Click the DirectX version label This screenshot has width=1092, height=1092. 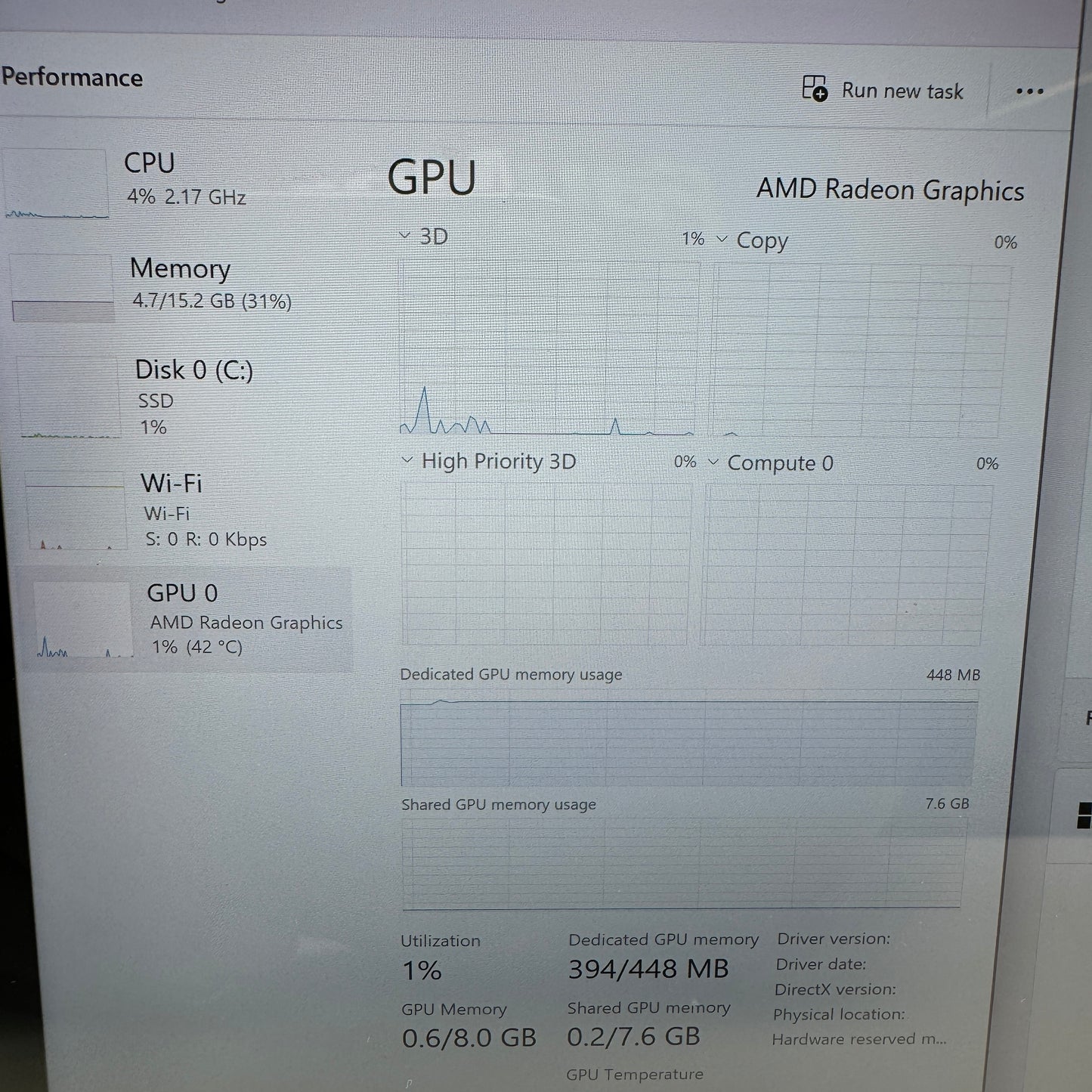(x=835, y=988)
